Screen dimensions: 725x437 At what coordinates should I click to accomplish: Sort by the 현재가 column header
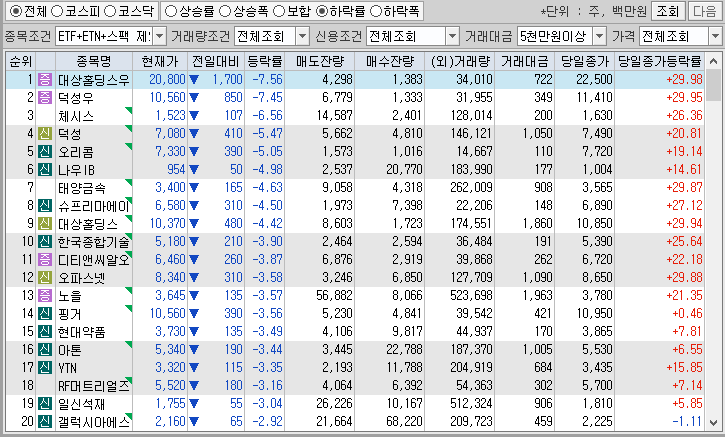[x=160, y=61]
